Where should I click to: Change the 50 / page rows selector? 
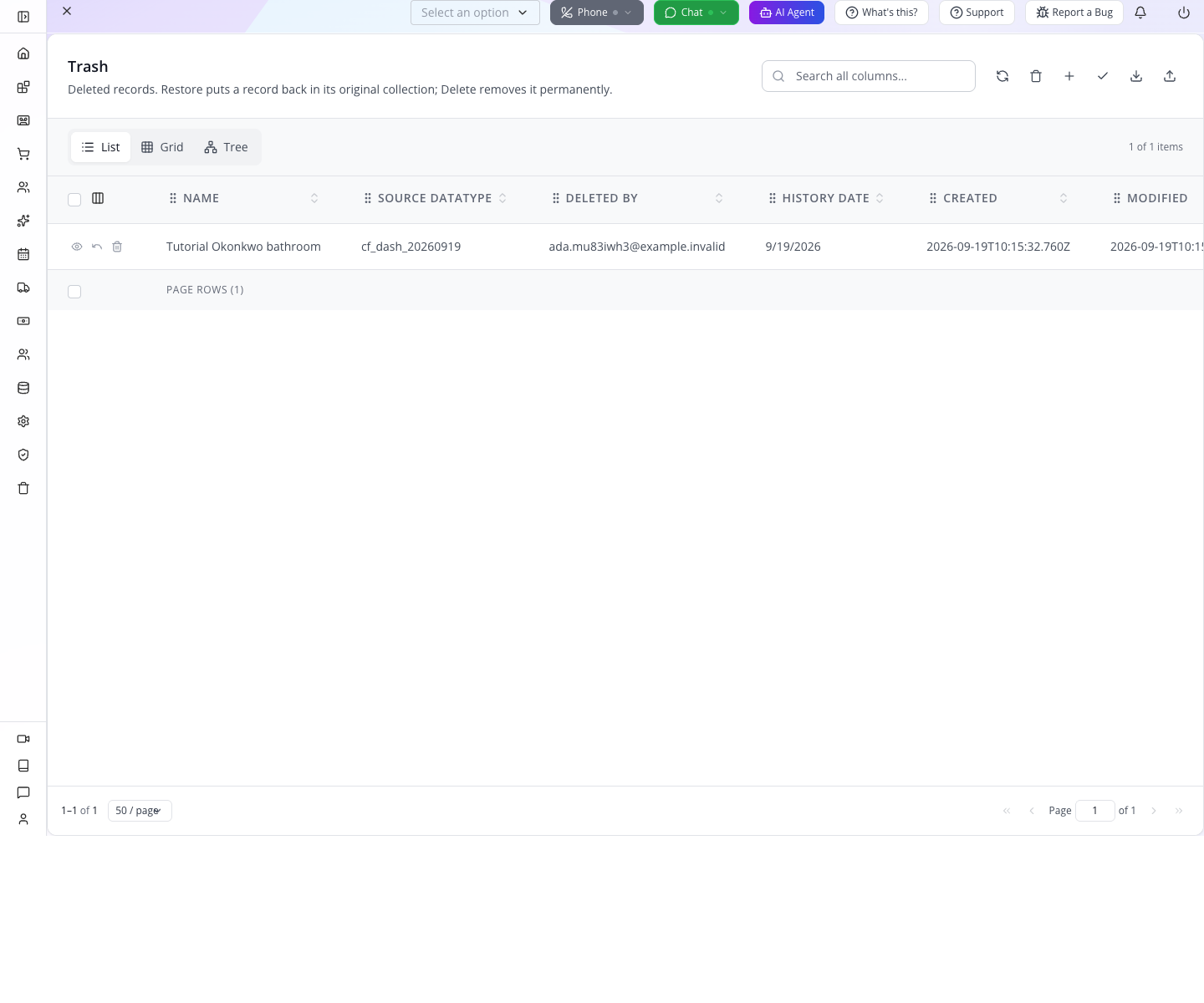(140, 811)
